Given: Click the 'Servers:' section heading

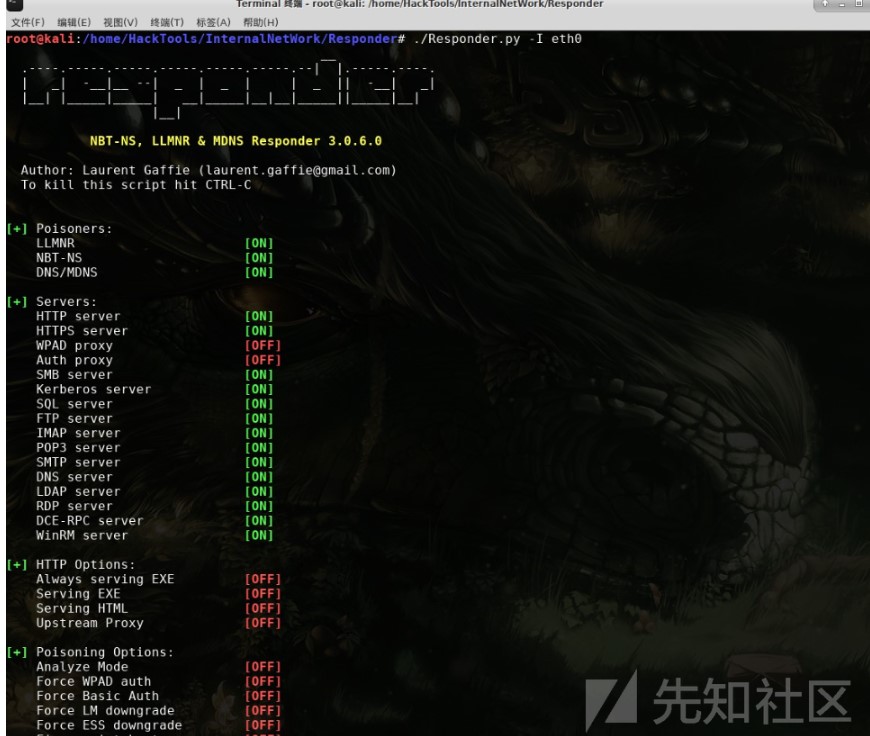Looking at the screenshot, I should tap(66, 302).
